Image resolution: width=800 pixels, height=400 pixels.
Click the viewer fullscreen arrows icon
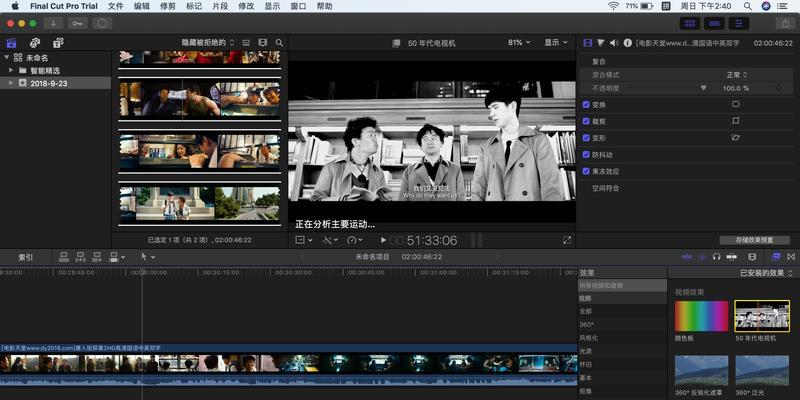tap(567, 240)
